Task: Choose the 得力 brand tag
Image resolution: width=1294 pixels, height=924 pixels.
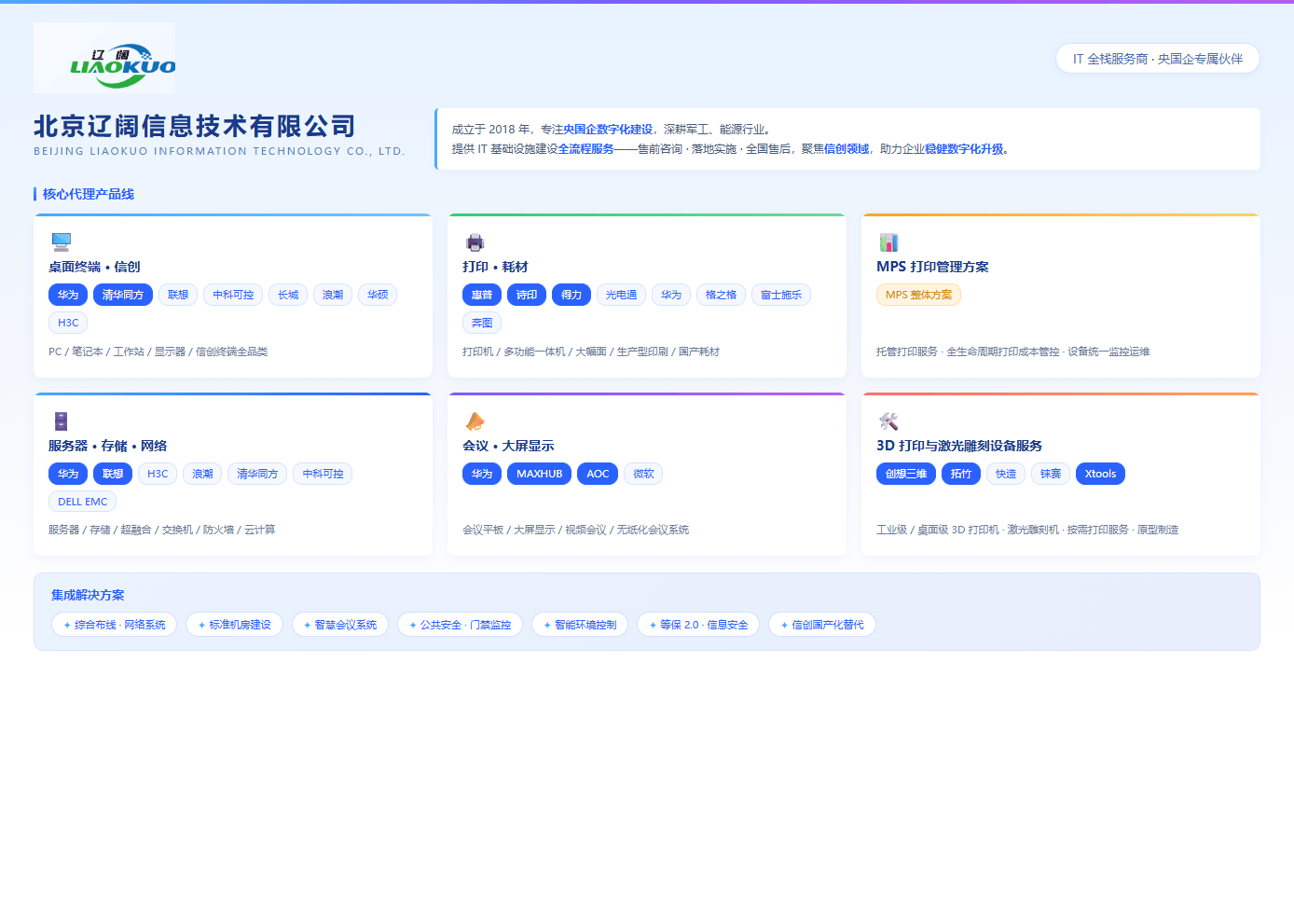Action: coord(571,295)
